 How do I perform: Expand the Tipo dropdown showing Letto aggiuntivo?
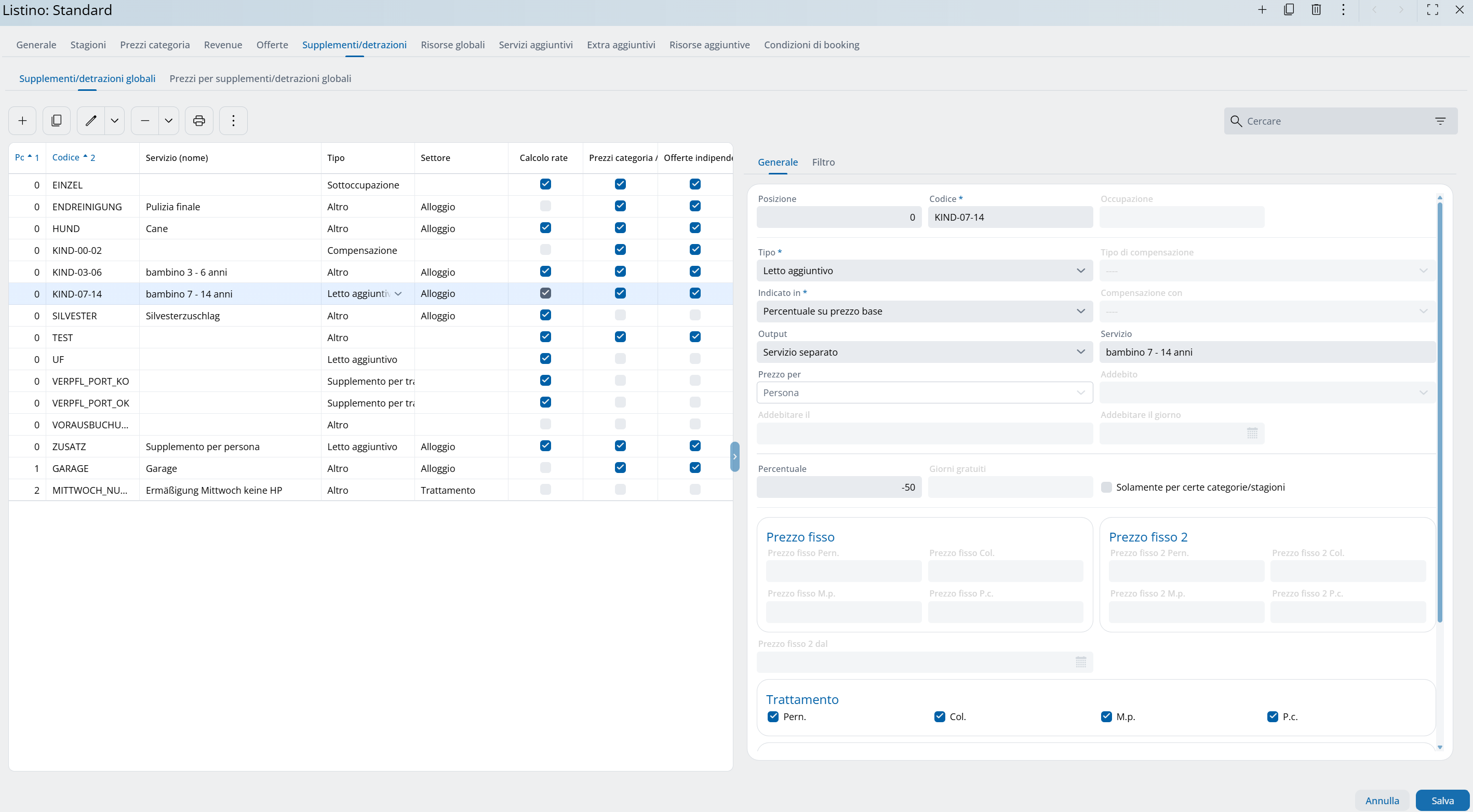click(1080, 271)
